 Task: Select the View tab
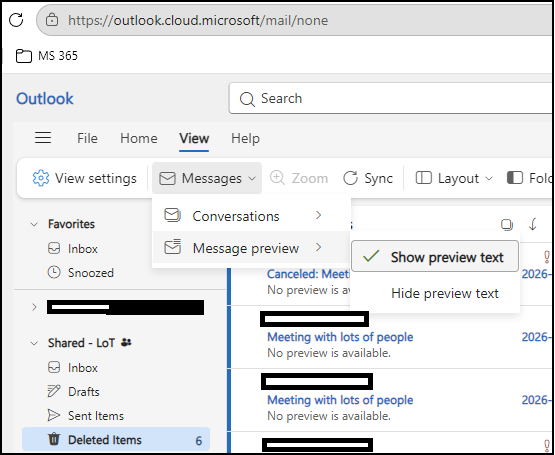pyautogui.click(x=194, y=138)
